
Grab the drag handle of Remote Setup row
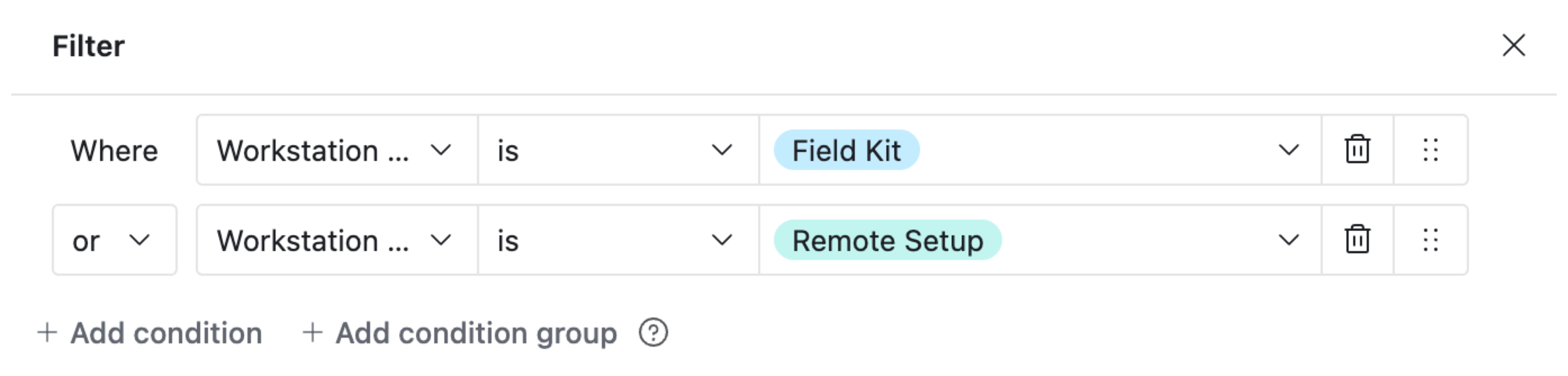(1430, 239)
